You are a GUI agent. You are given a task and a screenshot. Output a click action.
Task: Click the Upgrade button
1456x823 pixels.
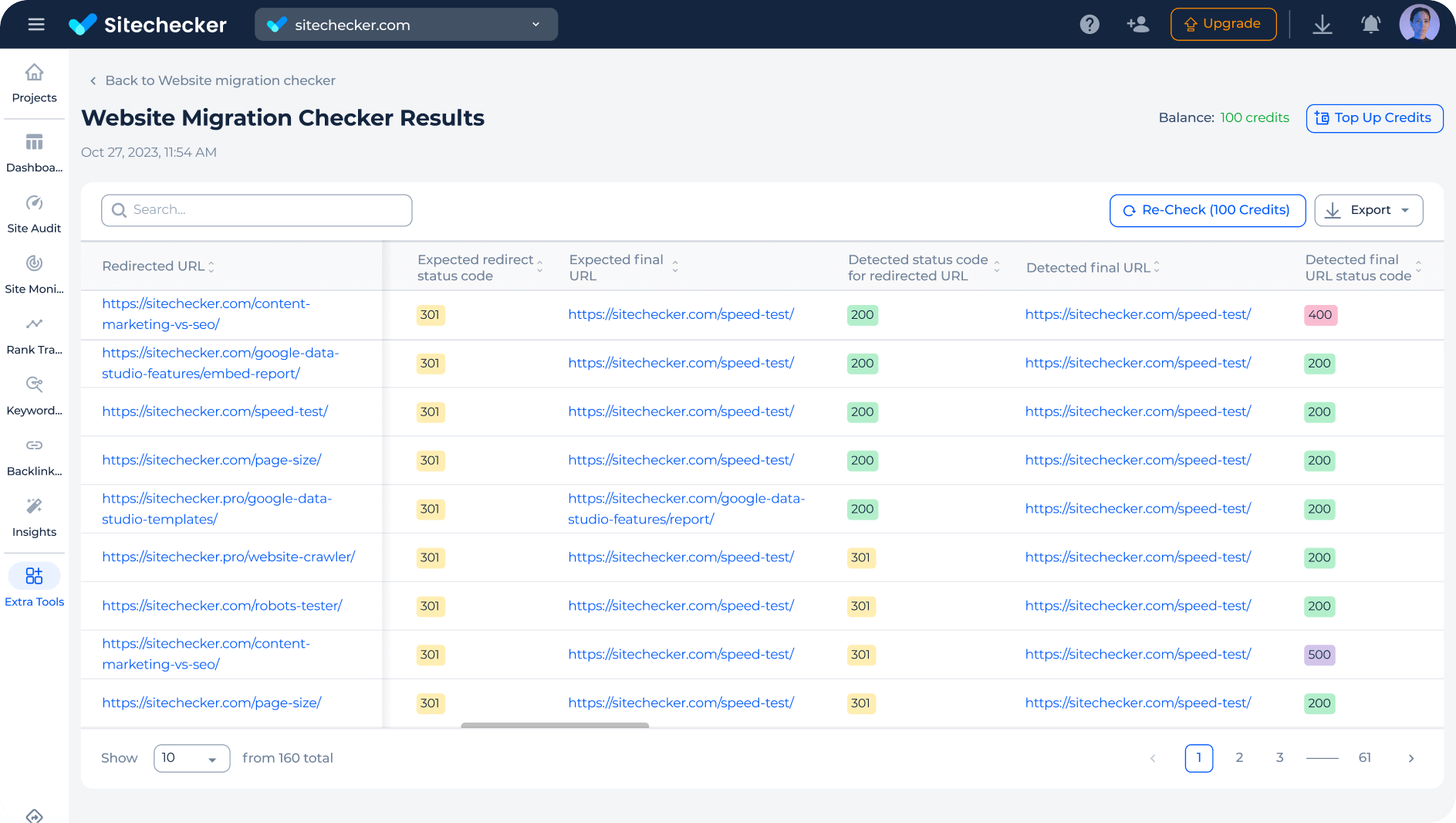1223,24
